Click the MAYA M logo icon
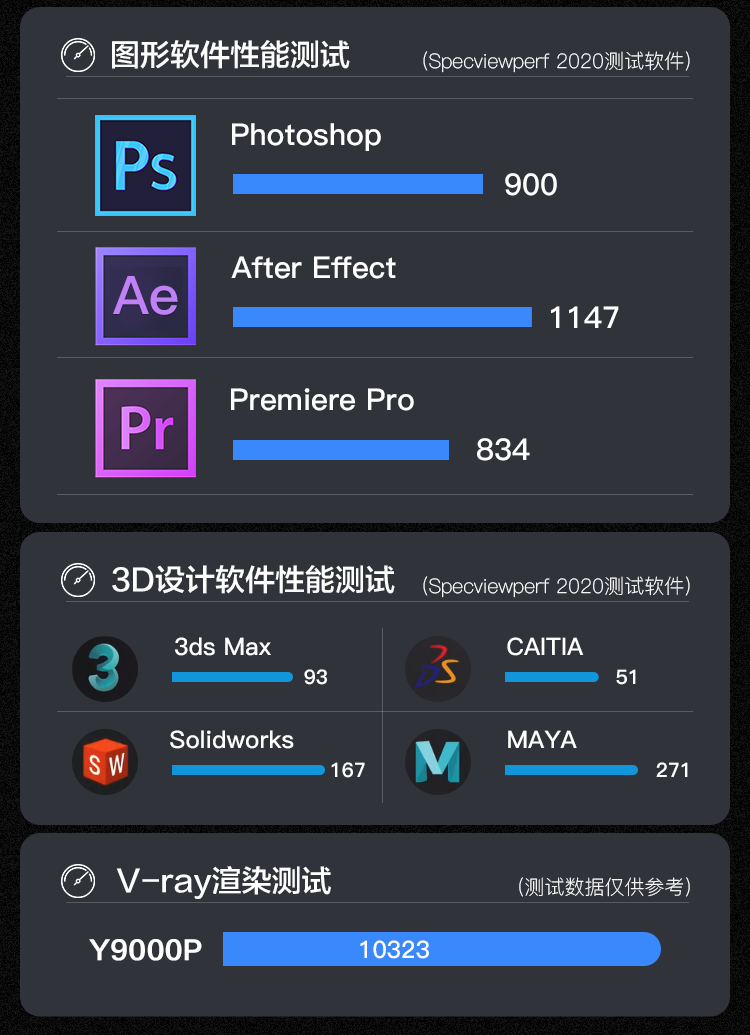The height and width of the screenshot is (1035, 750). point(438,762)
